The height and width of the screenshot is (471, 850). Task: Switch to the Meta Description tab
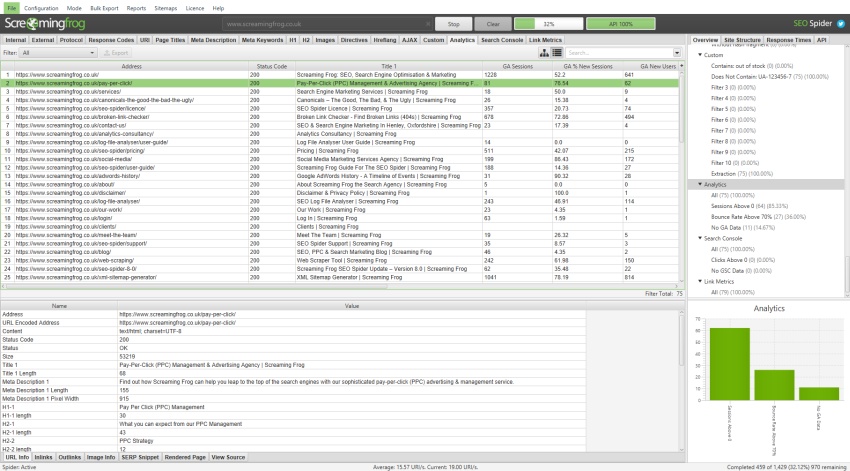tap(213, 40)
